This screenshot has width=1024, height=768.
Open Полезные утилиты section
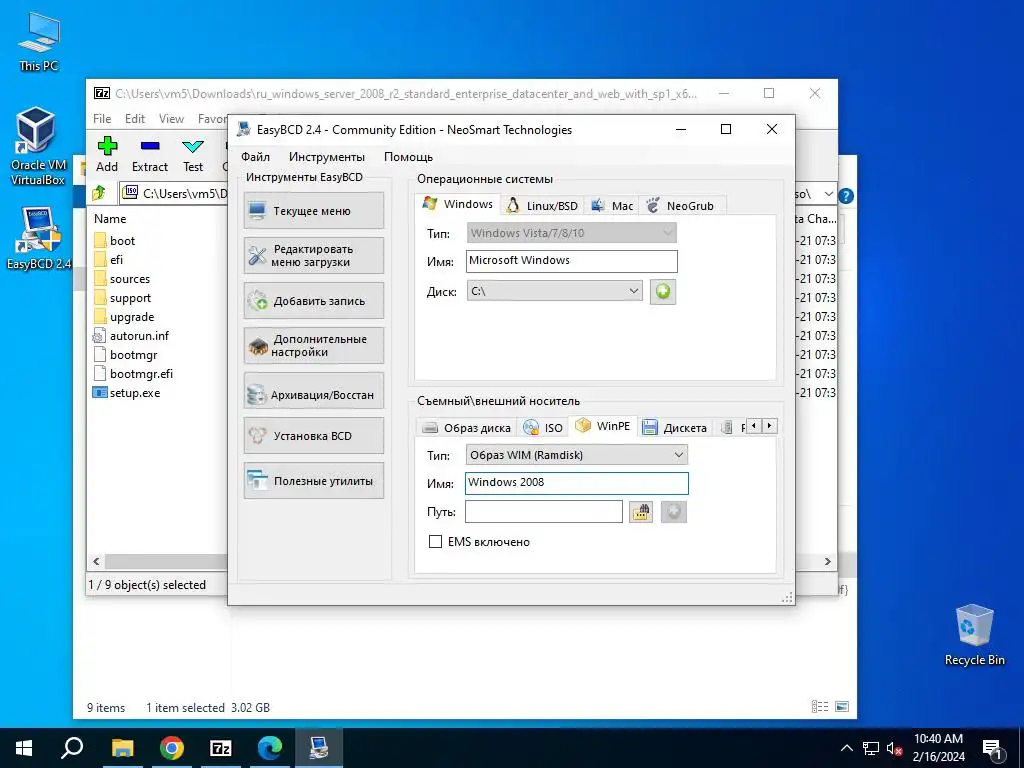(x=313, y=481)
